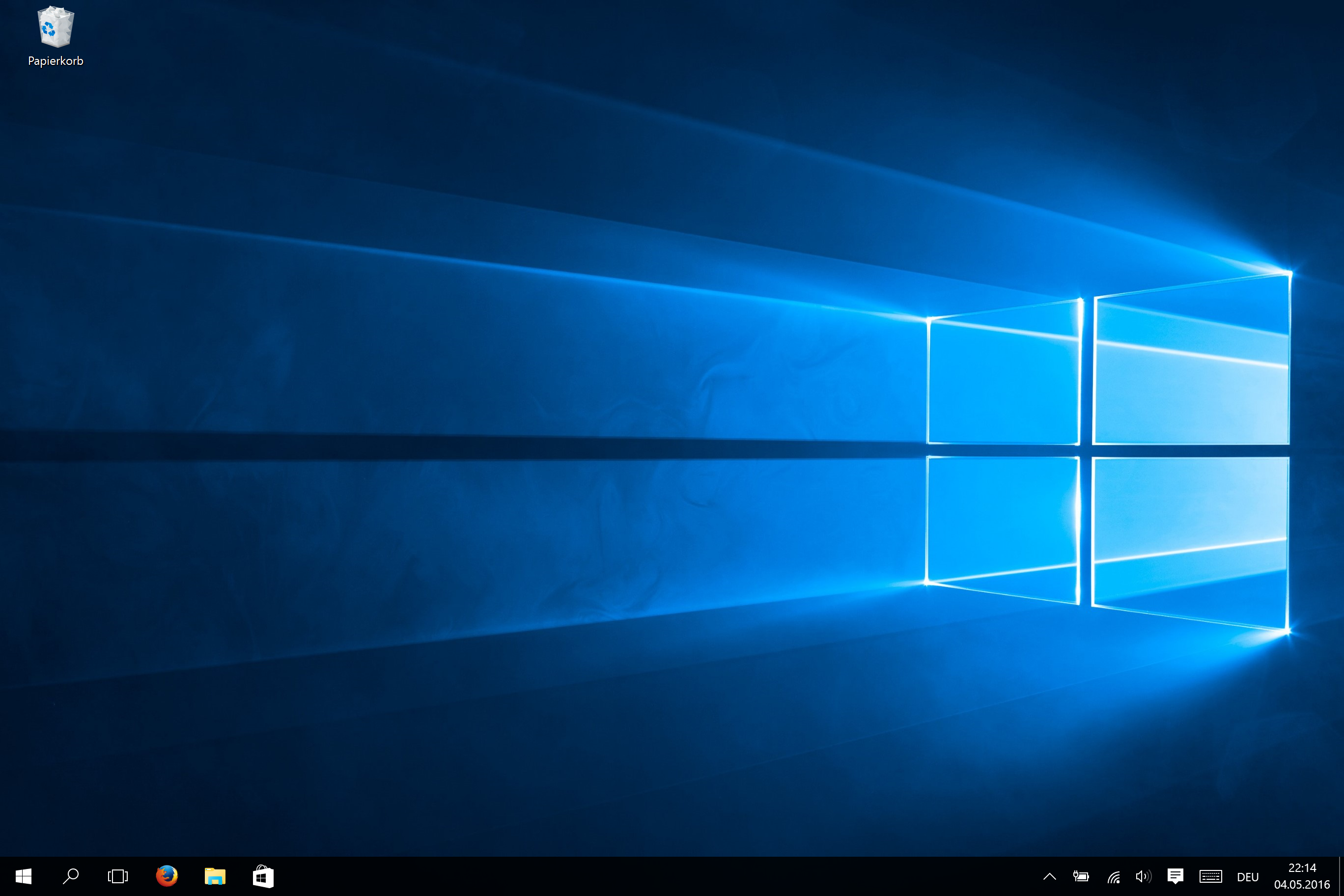The image size is (1344, 896).
Task: Open the volume speaker control
Action: (1144, 876)
